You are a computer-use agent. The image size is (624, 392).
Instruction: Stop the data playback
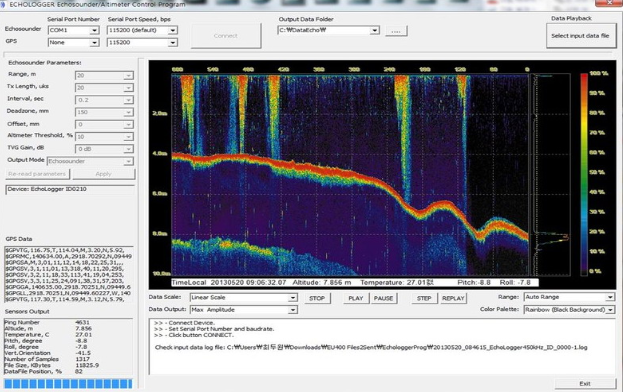click(x=317, y=298)
